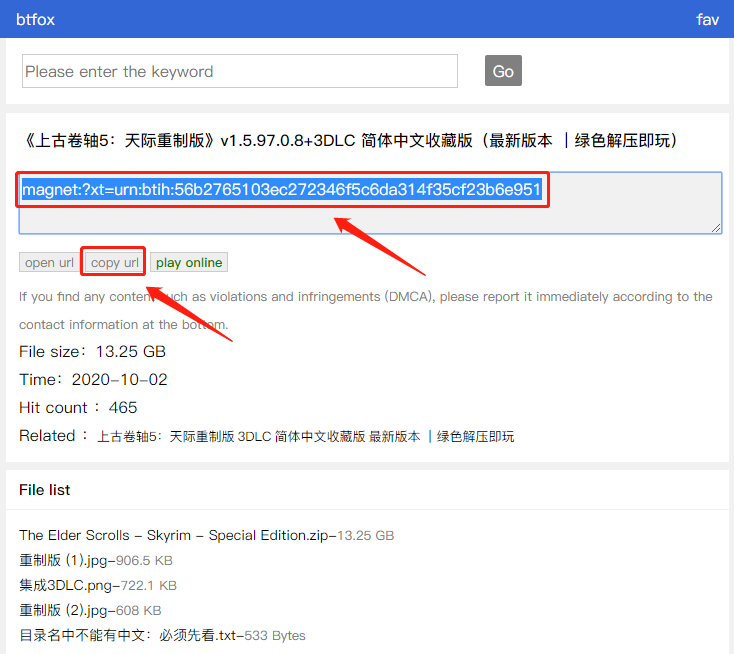734x654 pixels.
Task: Select the 重制版 (2).jpg file row
Action: click(x=90, y=610)
